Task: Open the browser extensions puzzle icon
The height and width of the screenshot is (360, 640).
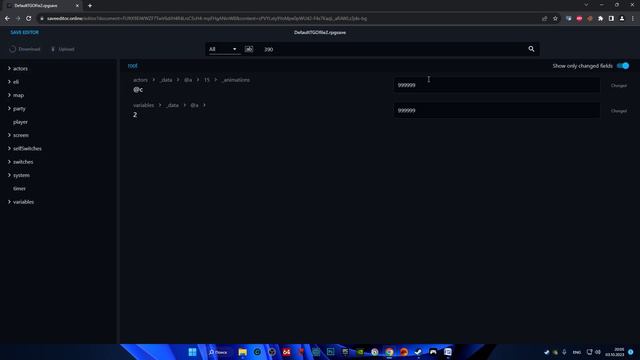Action: [x=600, y=18]
